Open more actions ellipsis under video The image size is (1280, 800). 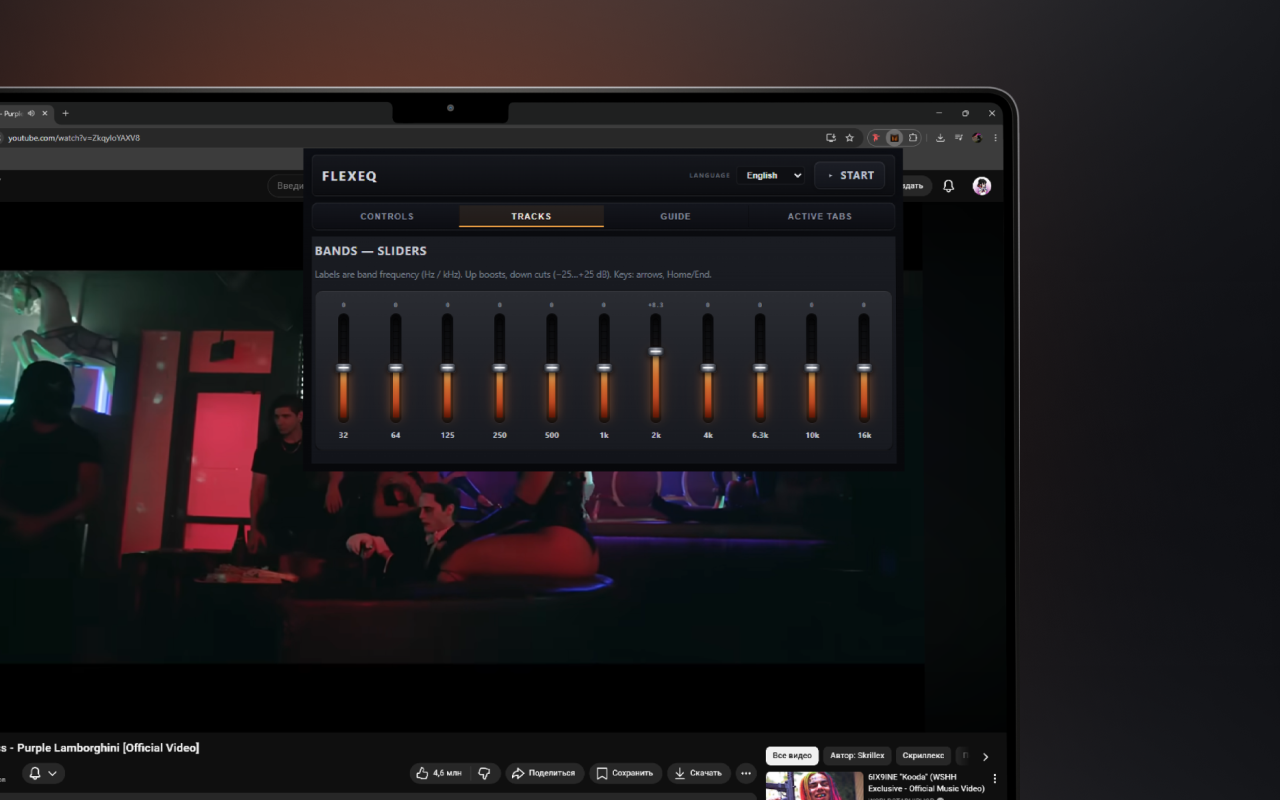click(x=746, y=773)
